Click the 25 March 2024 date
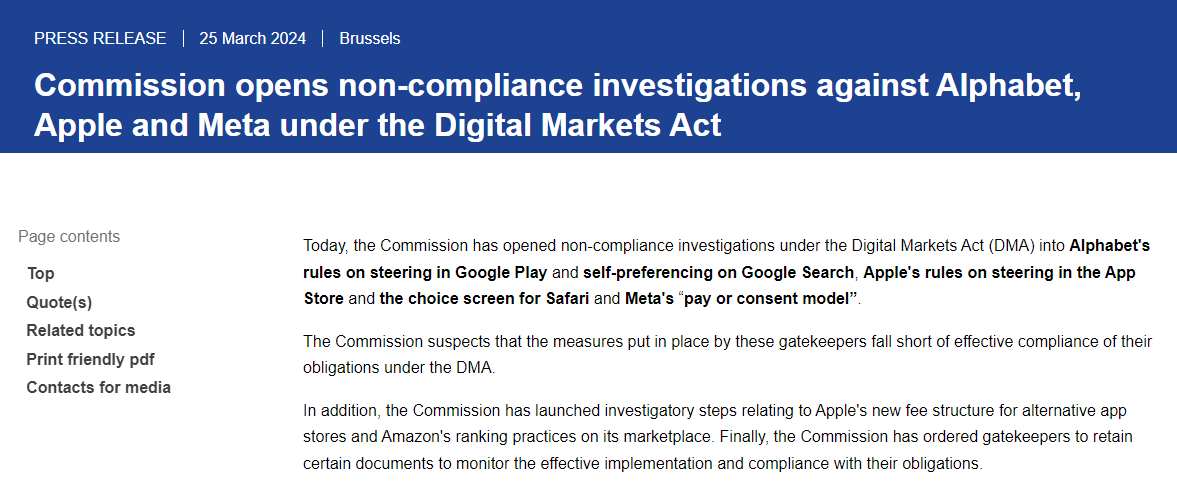 pos(253,39)
